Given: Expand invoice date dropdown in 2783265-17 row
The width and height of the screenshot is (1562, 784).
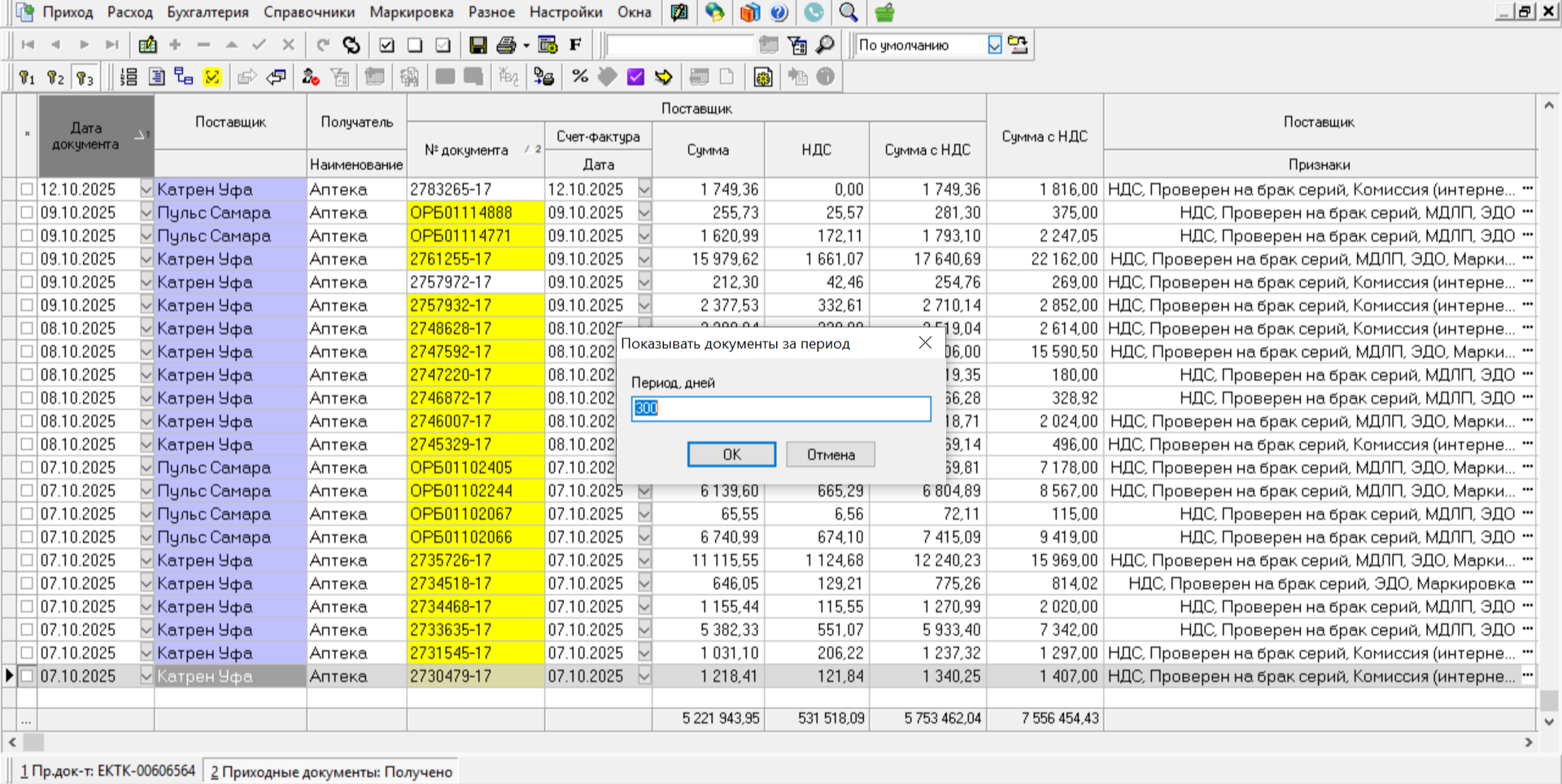Looking at the screenshot, I should click(x=644, y=189).
